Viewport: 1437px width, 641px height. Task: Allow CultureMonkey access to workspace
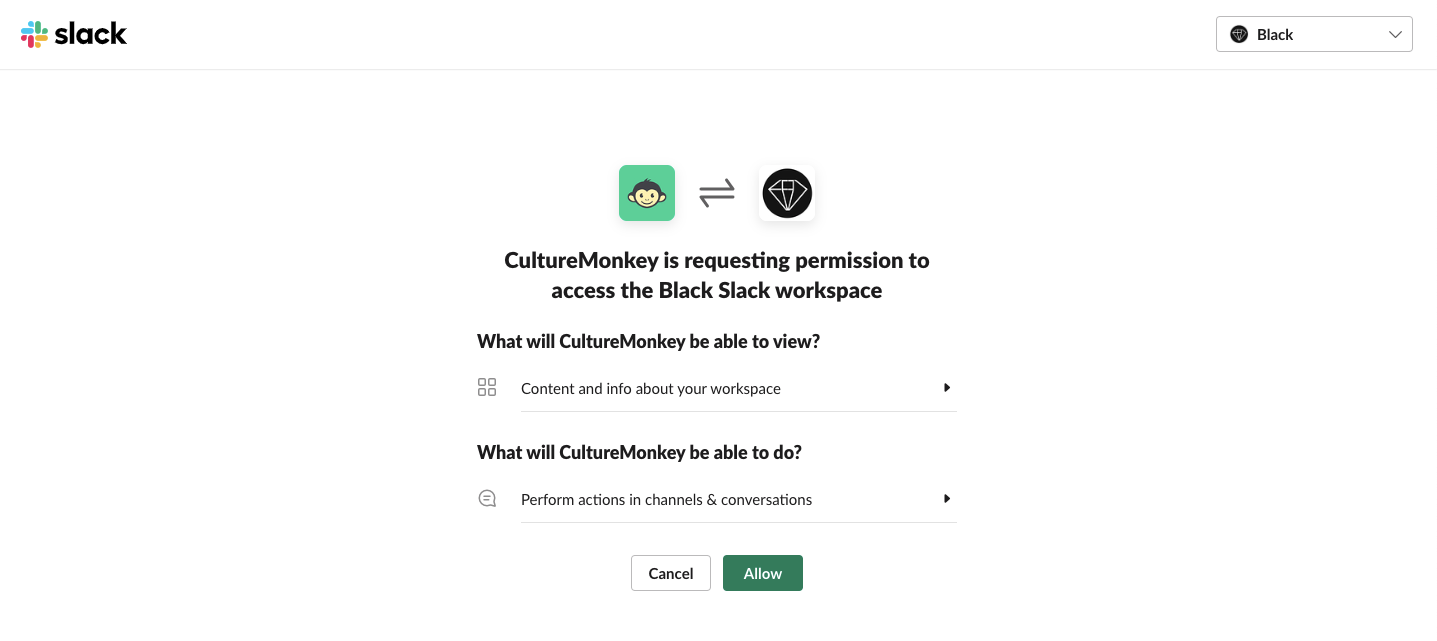pyautogui.click(x=763, y=573)
